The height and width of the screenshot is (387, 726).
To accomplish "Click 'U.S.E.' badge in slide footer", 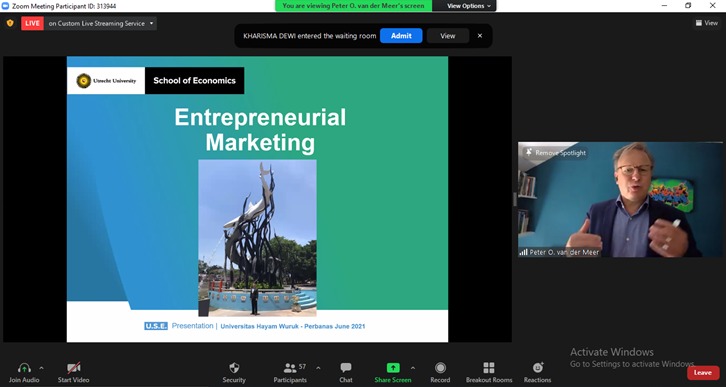I will tap(156, 326).
